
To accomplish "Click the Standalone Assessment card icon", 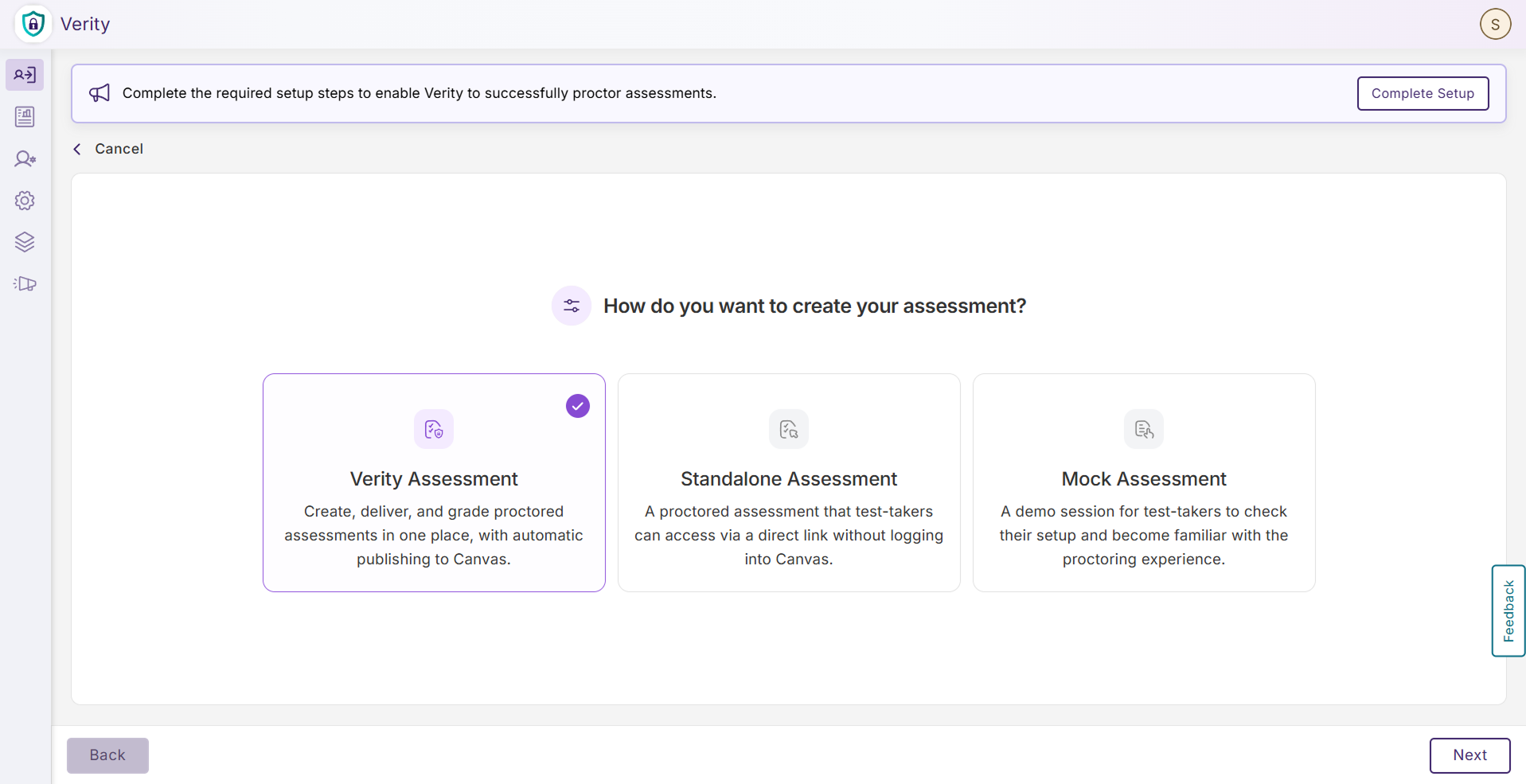I will [789, 429].
